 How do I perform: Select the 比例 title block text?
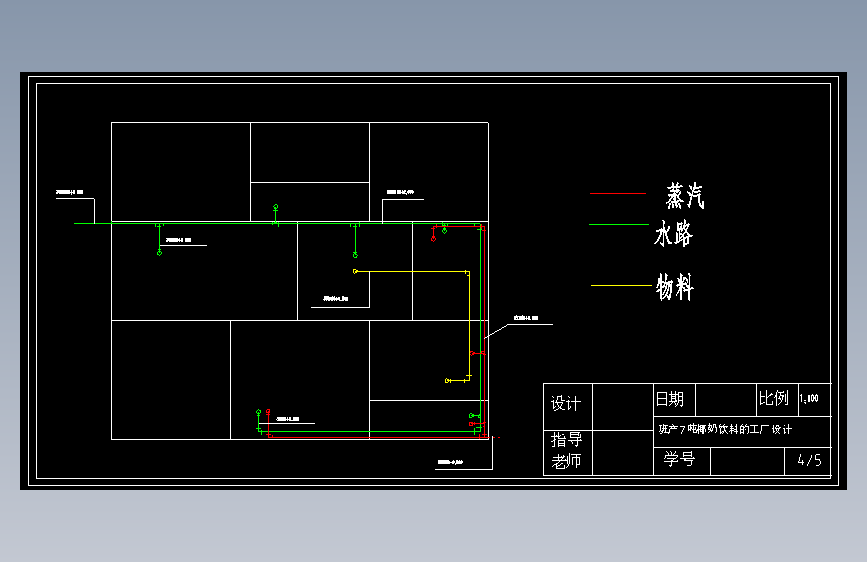[773, 398]
